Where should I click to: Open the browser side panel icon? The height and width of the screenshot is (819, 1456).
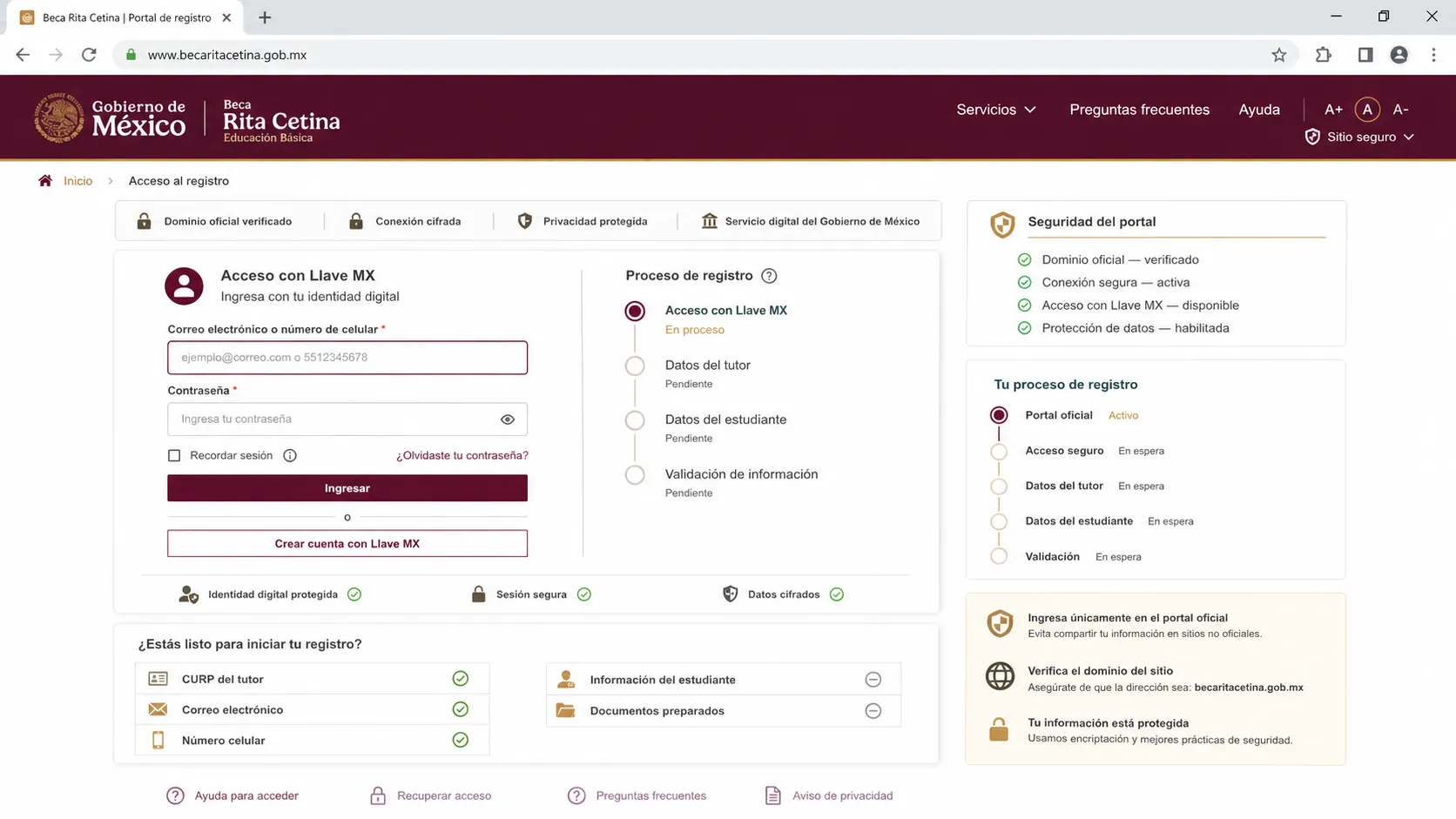(x=1365, y=55)
